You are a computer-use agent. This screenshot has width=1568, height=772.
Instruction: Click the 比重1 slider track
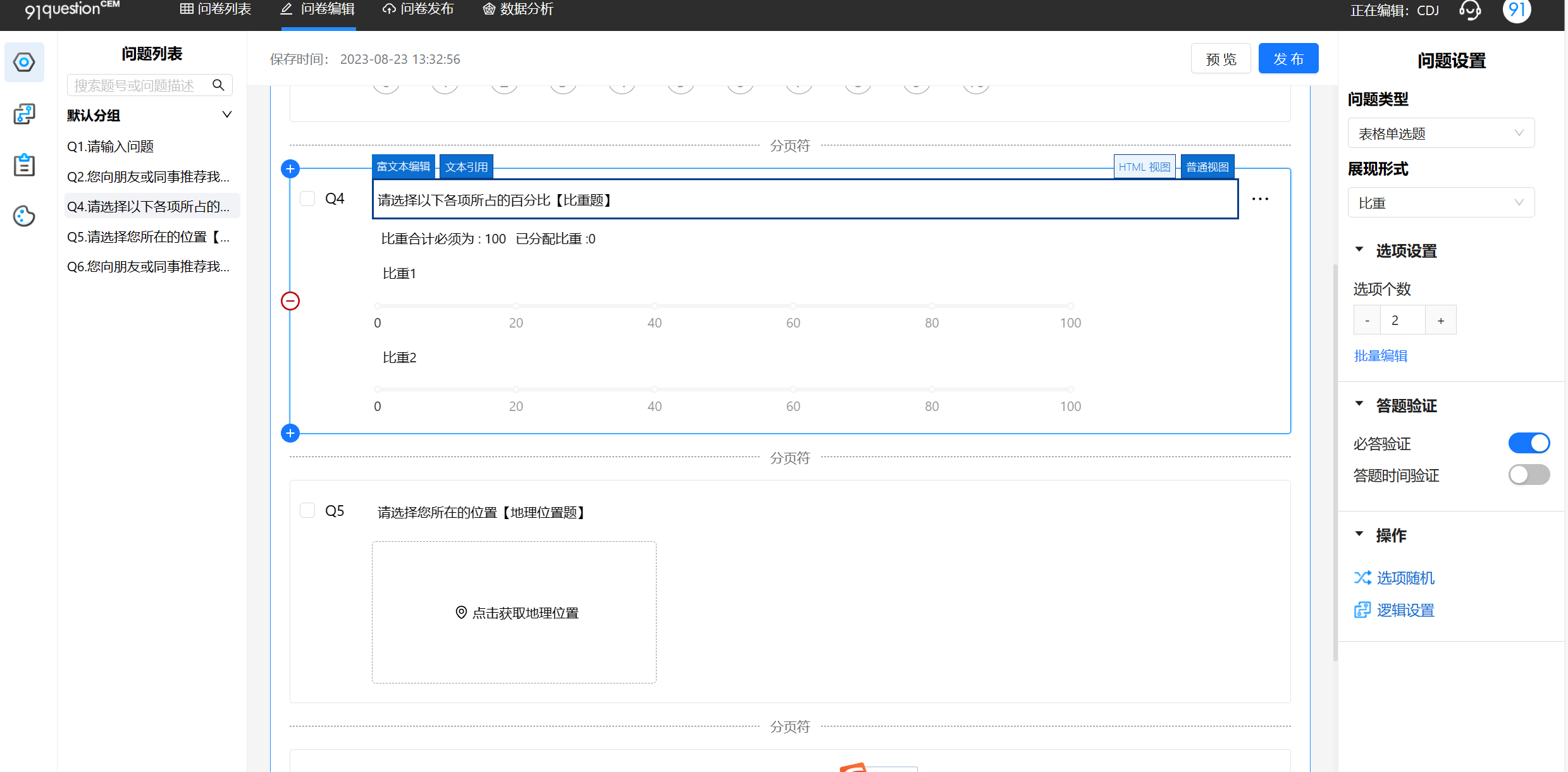point(724,306)
